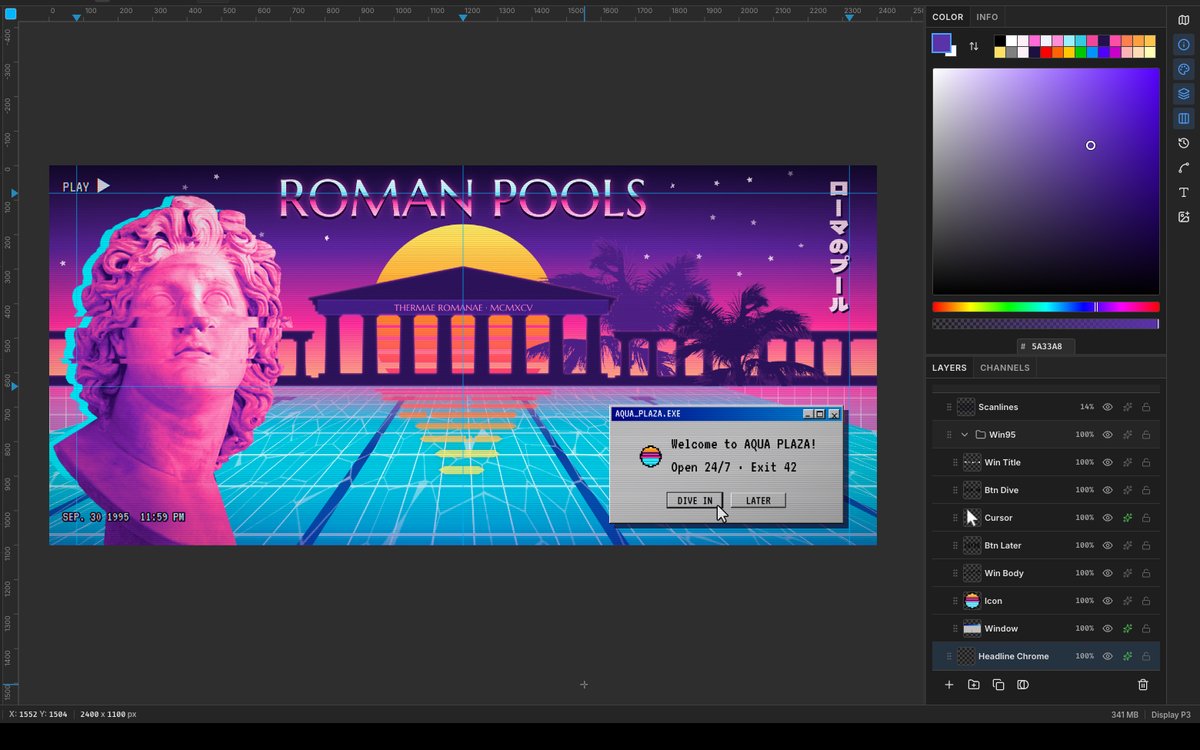This screenshot has width=1200, height=750.
Task: Select the Win Body layer
Action: (1046, 573)
